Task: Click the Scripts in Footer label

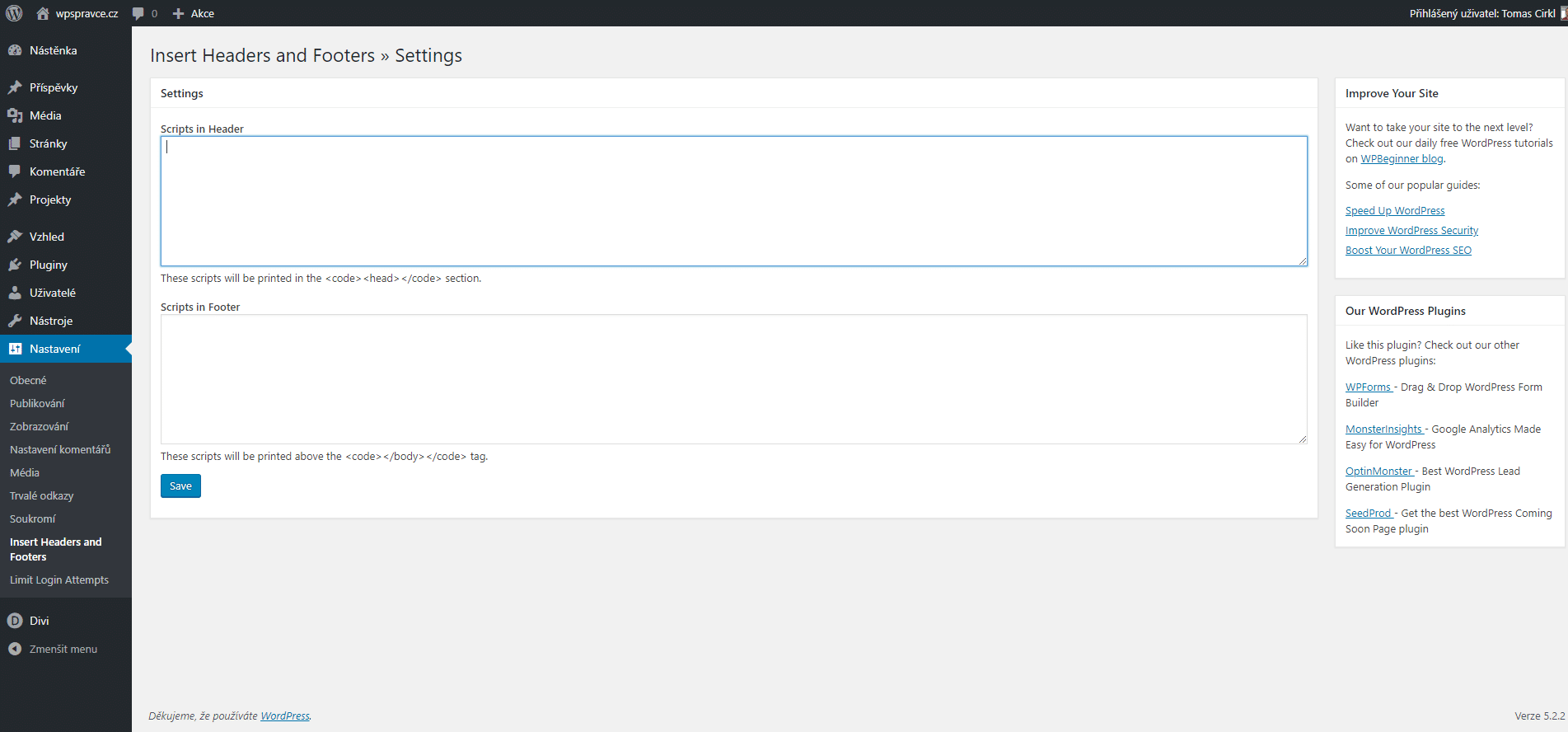Action: coord(200,307)
